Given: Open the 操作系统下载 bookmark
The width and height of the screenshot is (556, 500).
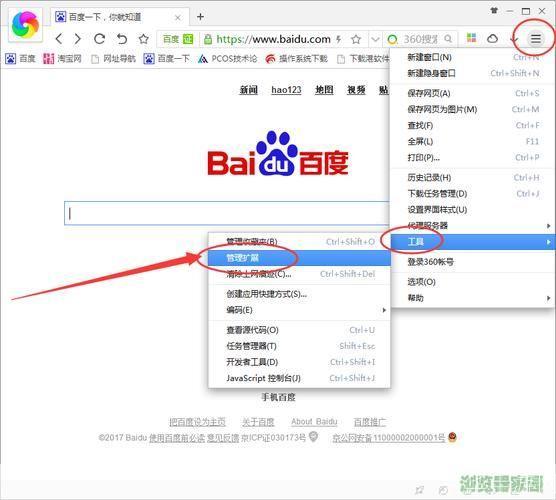Looking at the screenshot, I should [x=296, y=59].
